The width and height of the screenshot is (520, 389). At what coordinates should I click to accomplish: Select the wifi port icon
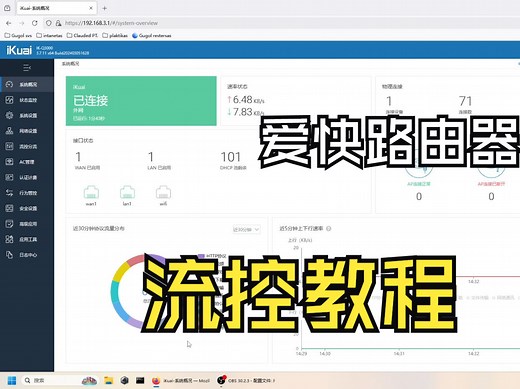pos(163,192)
